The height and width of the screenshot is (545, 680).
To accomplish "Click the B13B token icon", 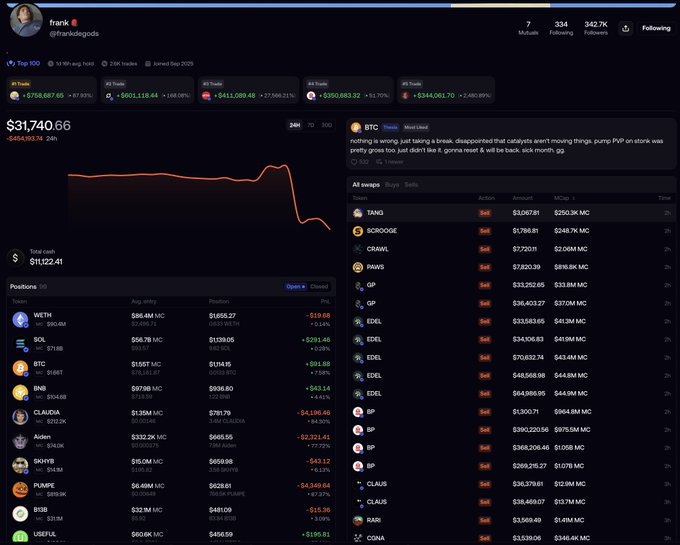I will click(20, 514).
